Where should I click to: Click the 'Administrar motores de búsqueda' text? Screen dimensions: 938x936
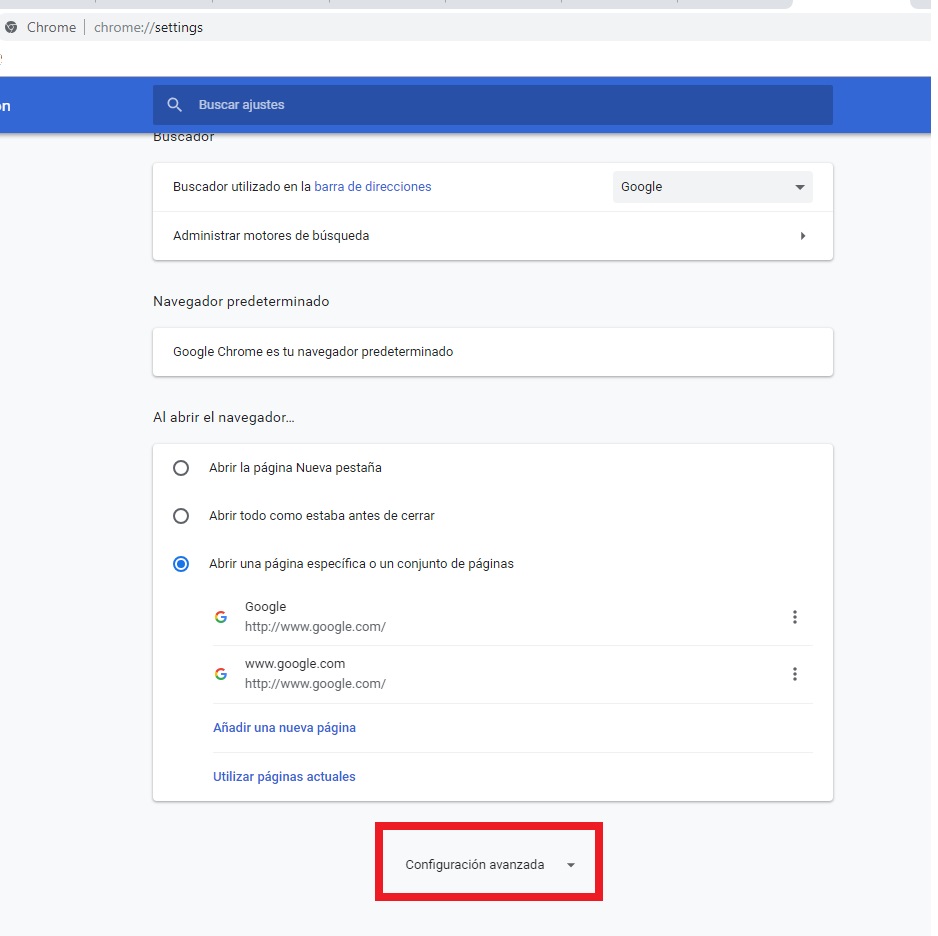coord(271,236)
